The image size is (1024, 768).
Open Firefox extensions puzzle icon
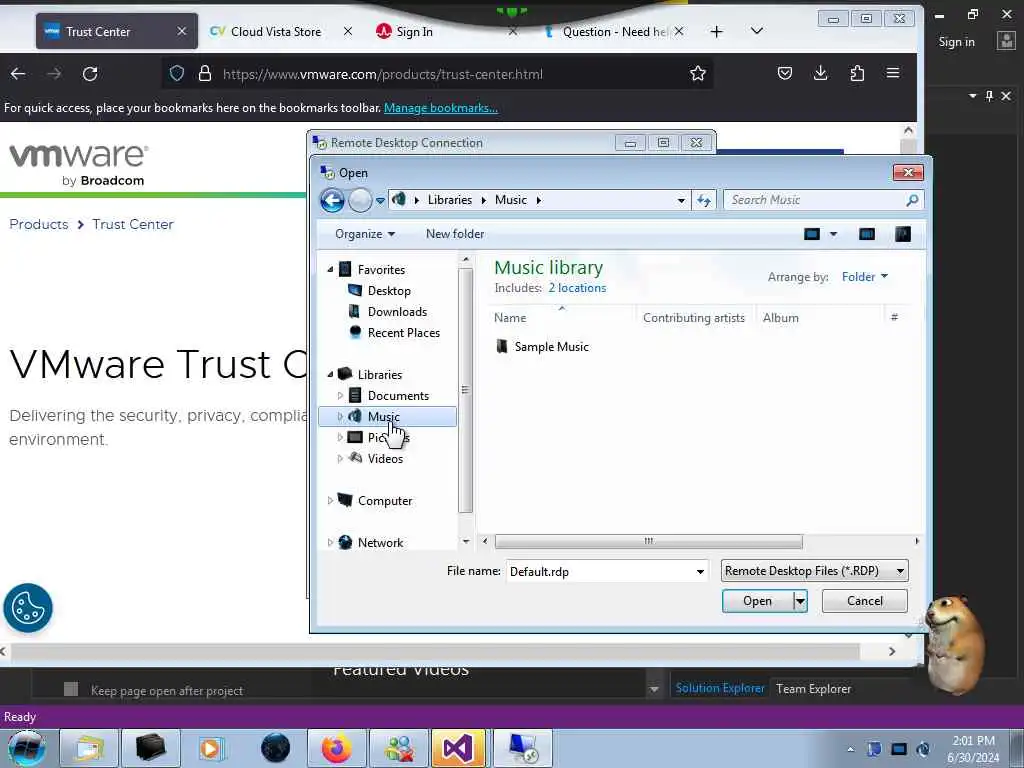(x=857, y=73)
